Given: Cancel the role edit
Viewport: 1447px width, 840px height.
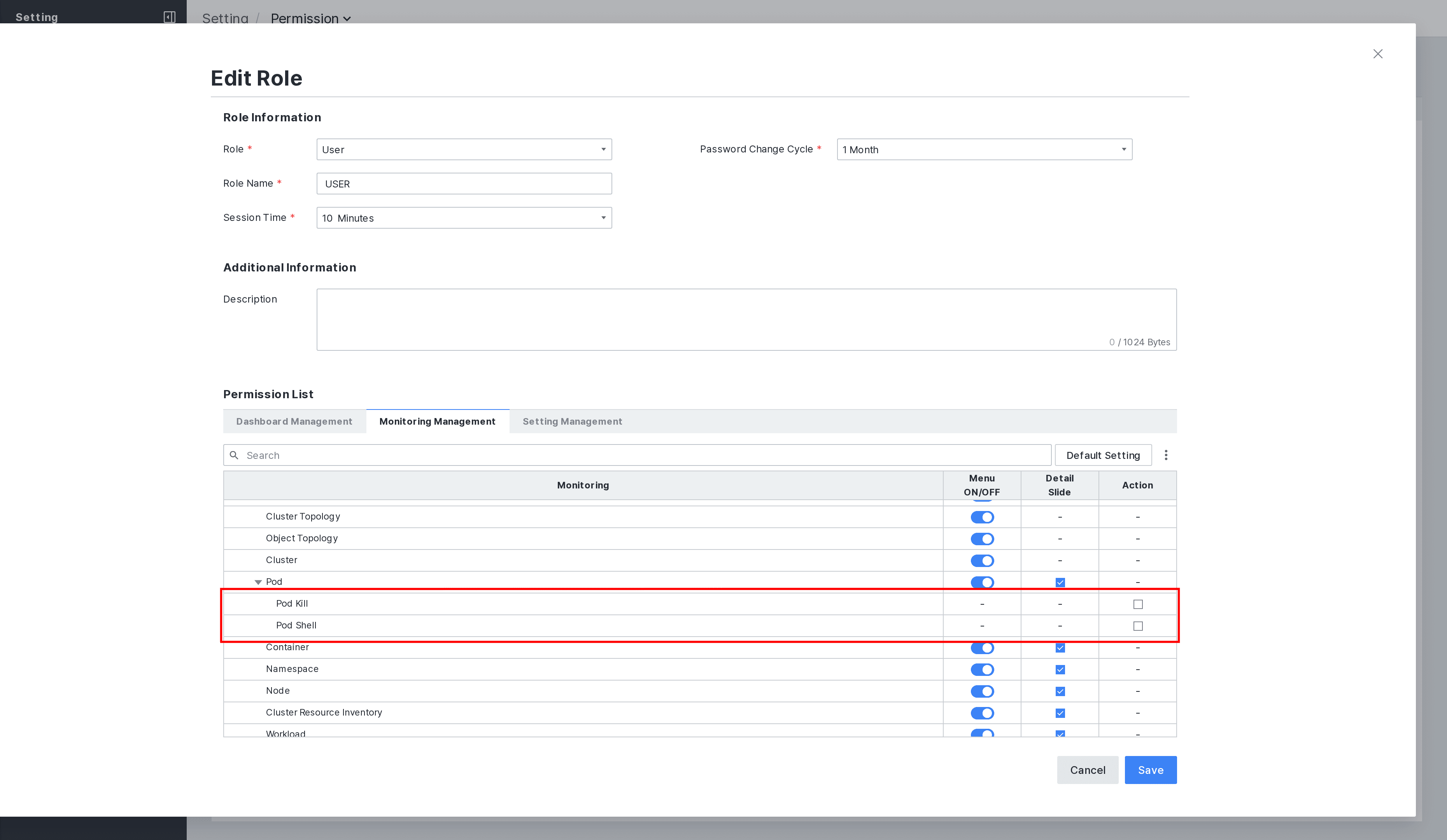Looking at the screenshot, I should 1088,770.
